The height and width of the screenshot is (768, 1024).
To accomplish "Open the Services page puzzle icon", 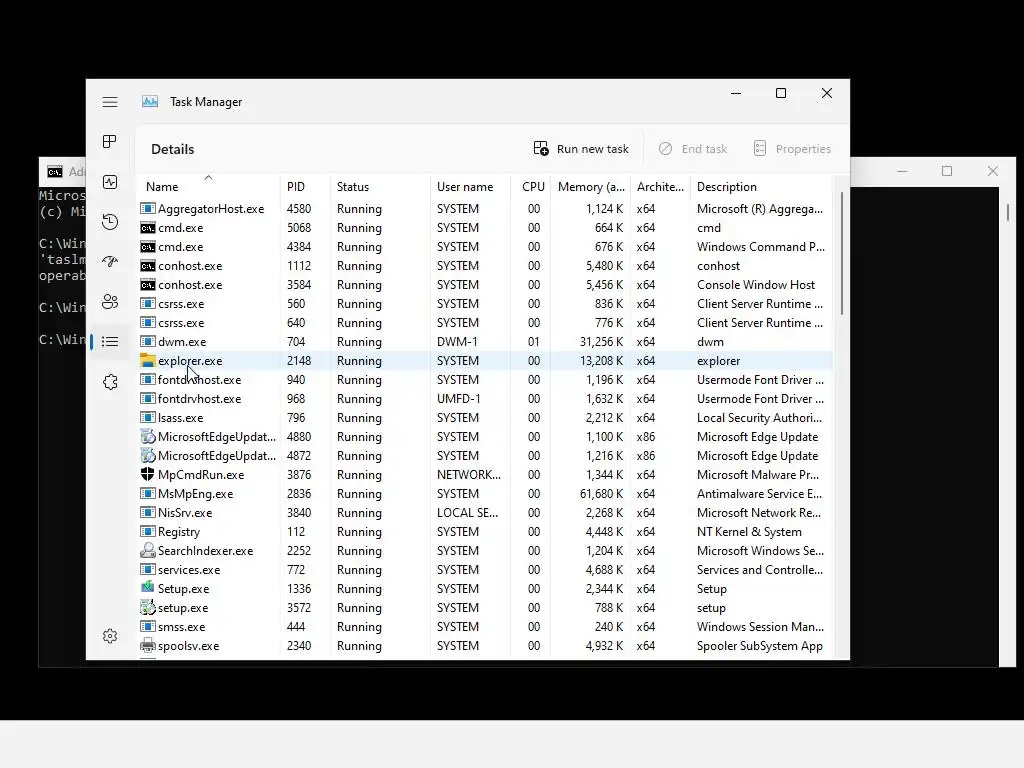I will [x=110, y=382].
